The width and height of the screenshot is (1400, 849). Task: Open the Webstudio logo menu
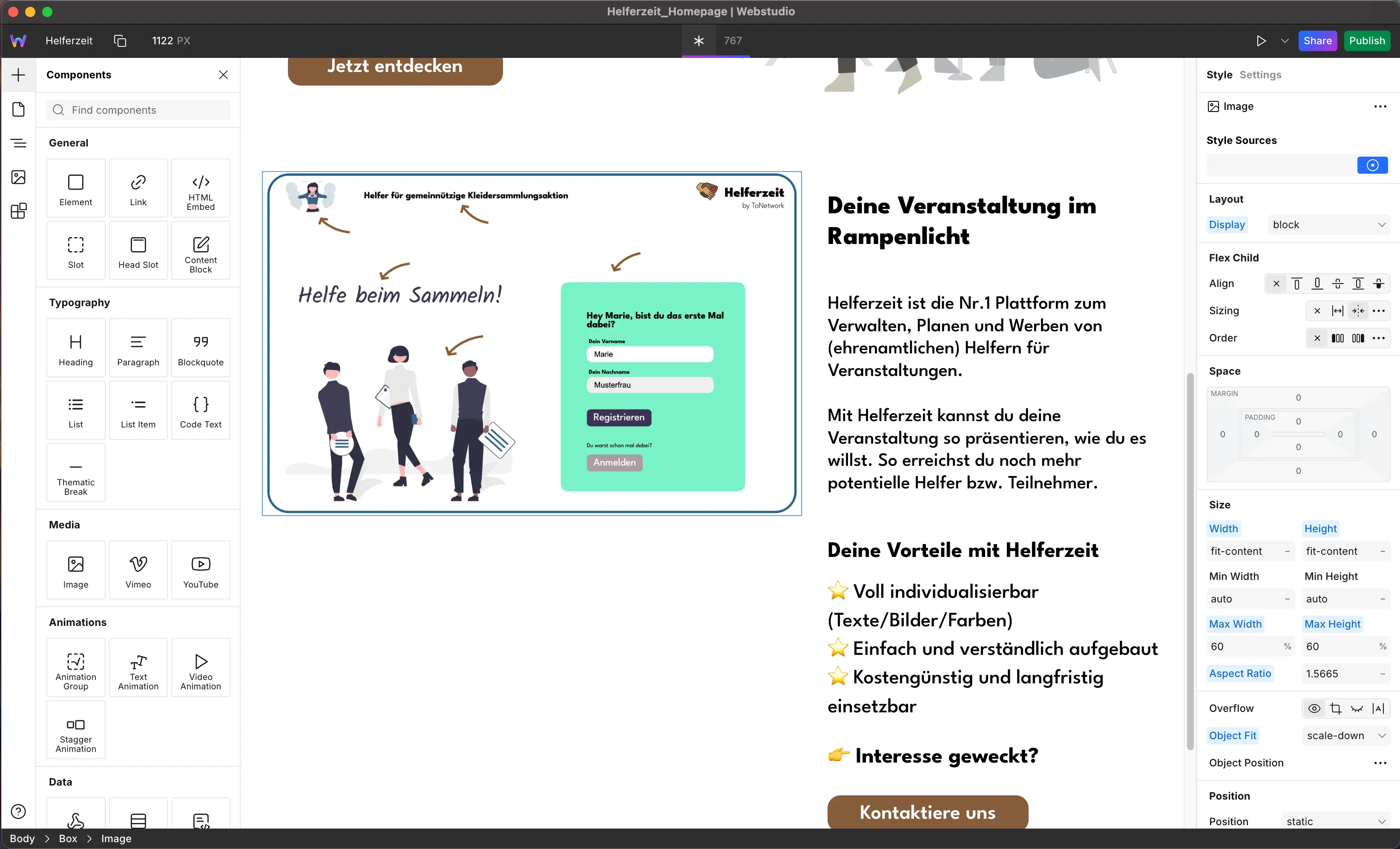pyautogui.click(x=18, y=41)
